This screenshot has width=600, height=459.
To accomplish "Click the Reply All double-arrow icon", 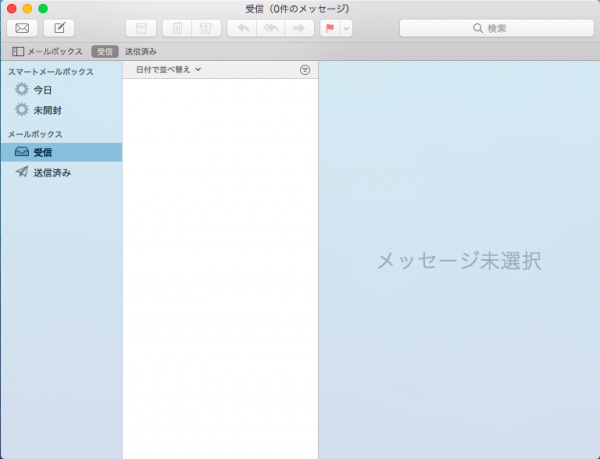I will [x=271, y=28].
